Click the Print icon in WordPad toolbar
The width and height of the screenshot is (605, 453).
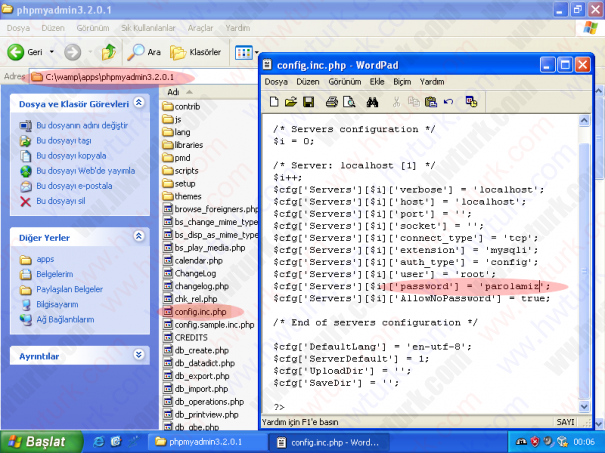(331, 102)
